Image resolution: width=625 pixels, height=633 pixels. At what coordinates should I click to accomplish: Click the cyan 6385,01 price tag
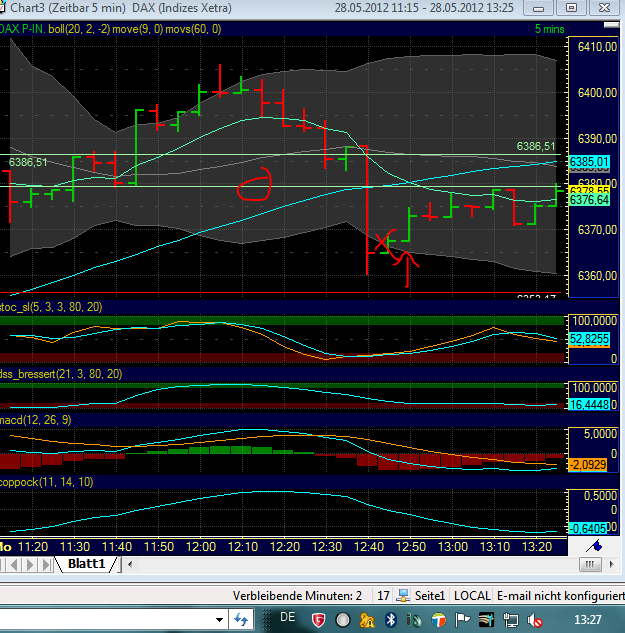[x=589, y=162]
